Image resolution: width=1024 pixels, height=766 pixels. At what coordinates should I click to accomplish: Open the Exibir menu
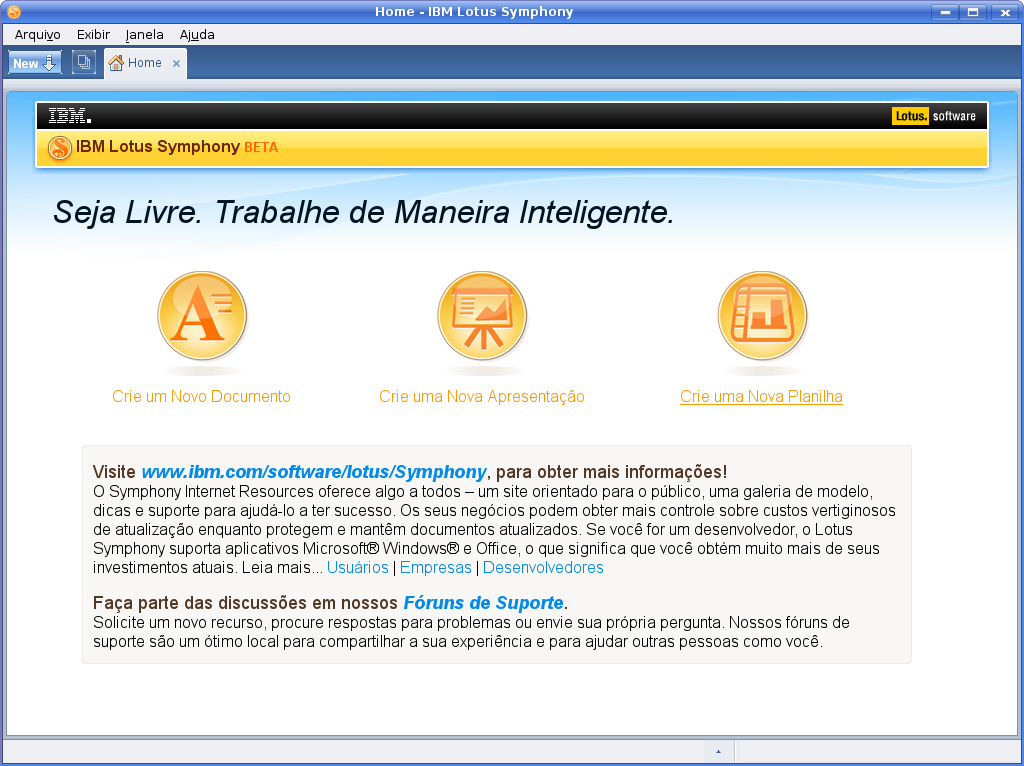pos(93,35)
